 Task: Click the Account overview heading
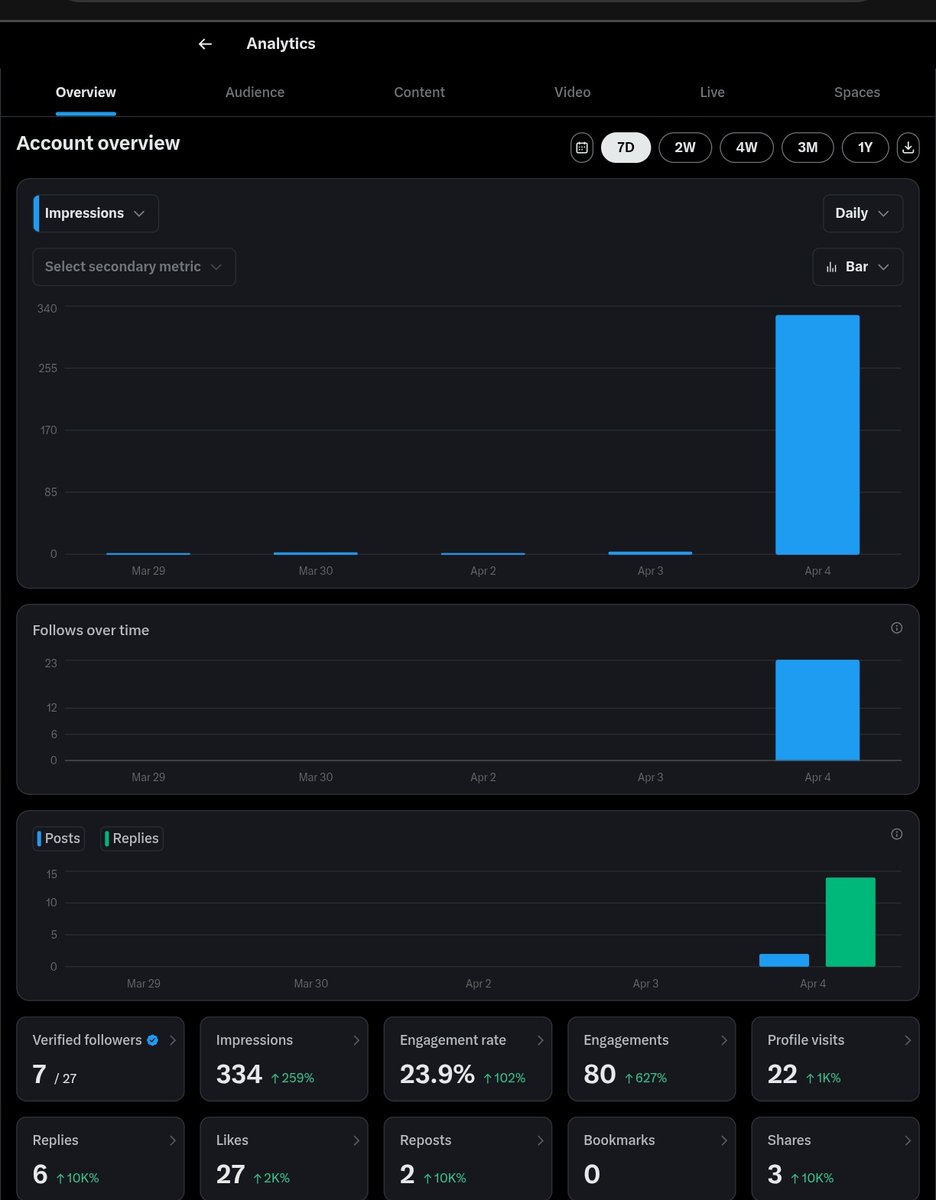click(x=98, y=143)
